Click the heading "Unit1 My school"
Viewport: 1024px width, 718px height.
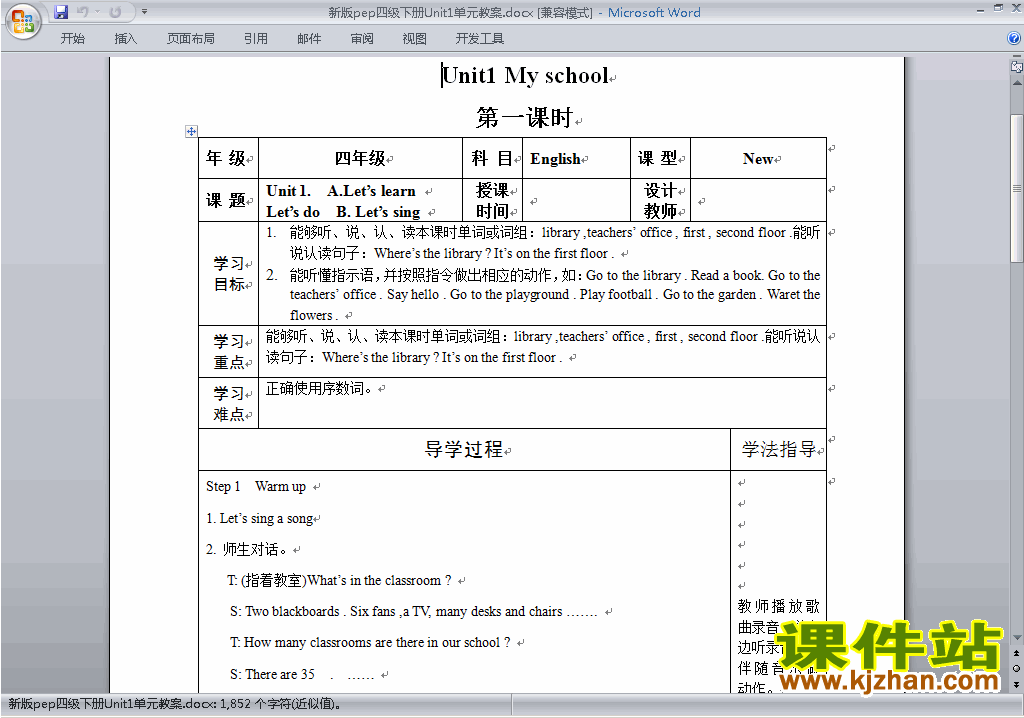526,75
